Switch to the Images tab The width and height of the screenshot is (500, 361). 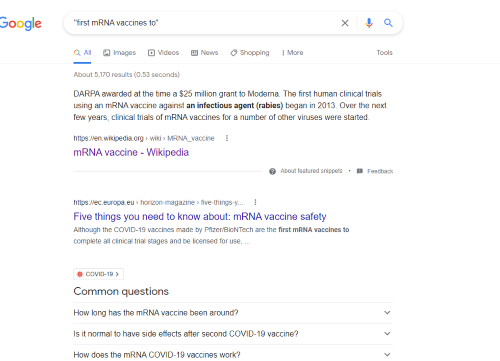[119, 53]
